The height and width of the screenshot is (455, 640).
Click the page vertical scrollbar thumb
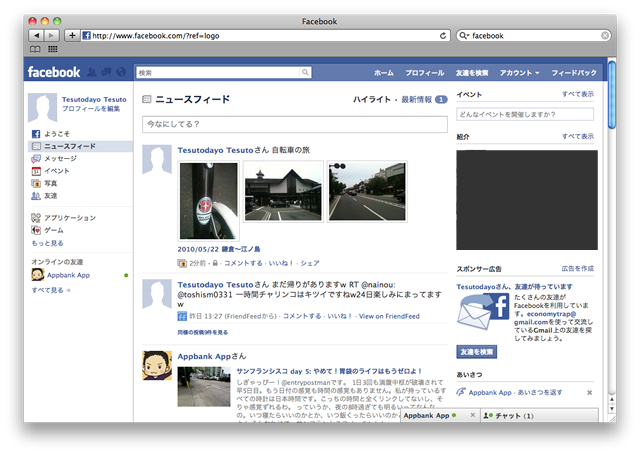[x=611, y=95]
